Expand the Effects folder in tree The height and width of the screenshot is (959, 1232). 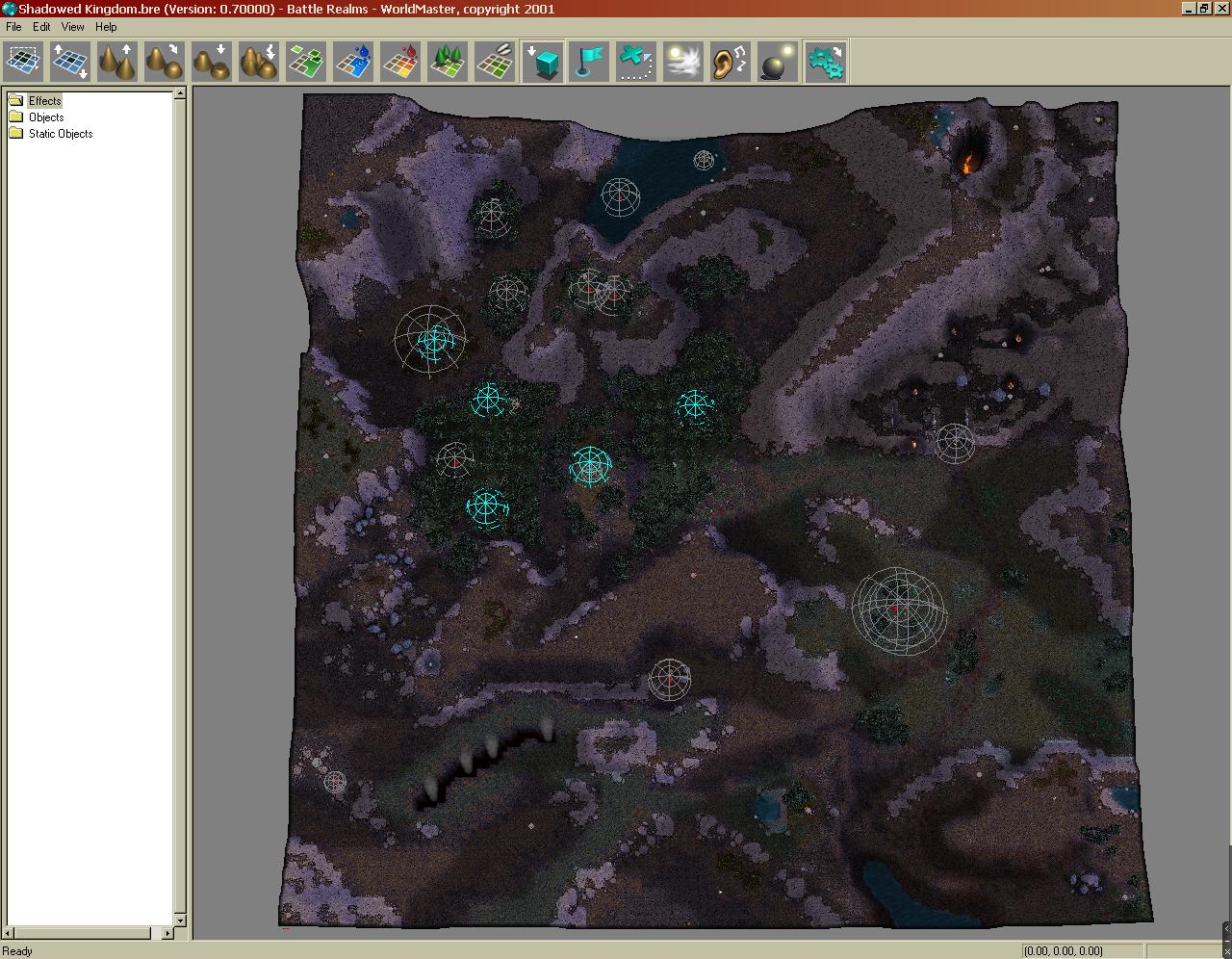[44, 101]
